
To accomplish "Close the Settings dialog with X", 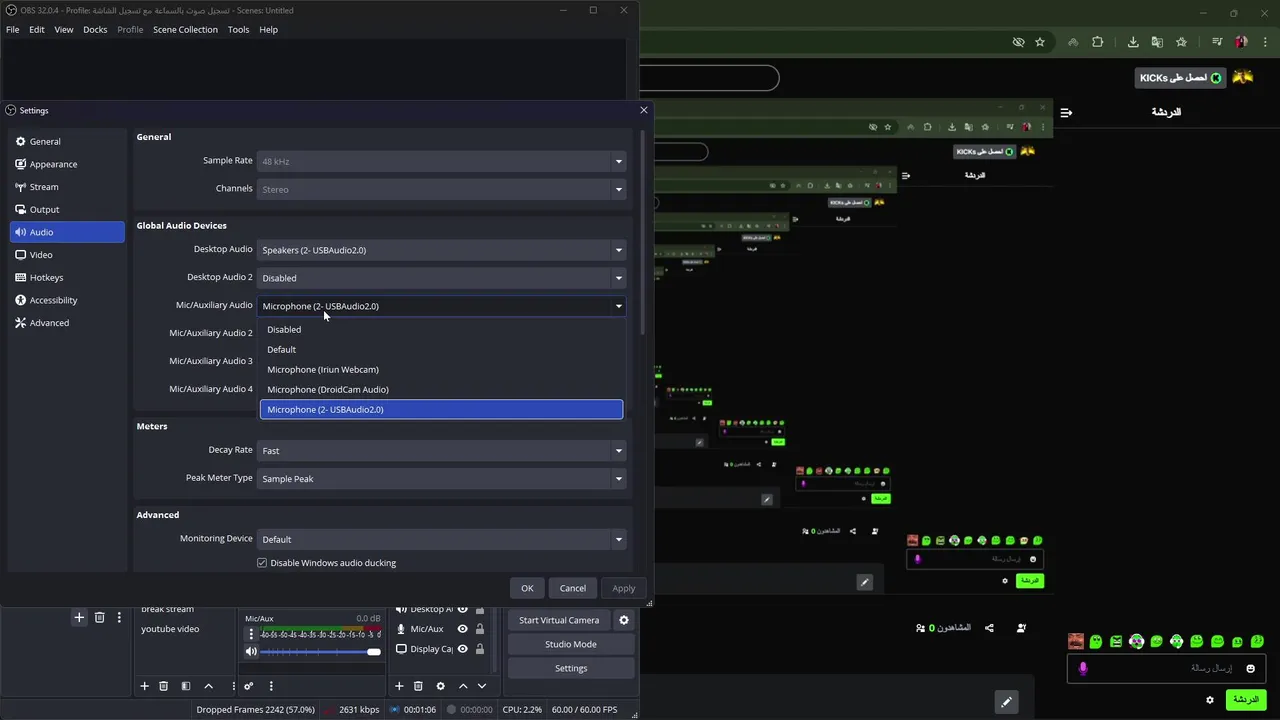I will [x=644, y=110].
